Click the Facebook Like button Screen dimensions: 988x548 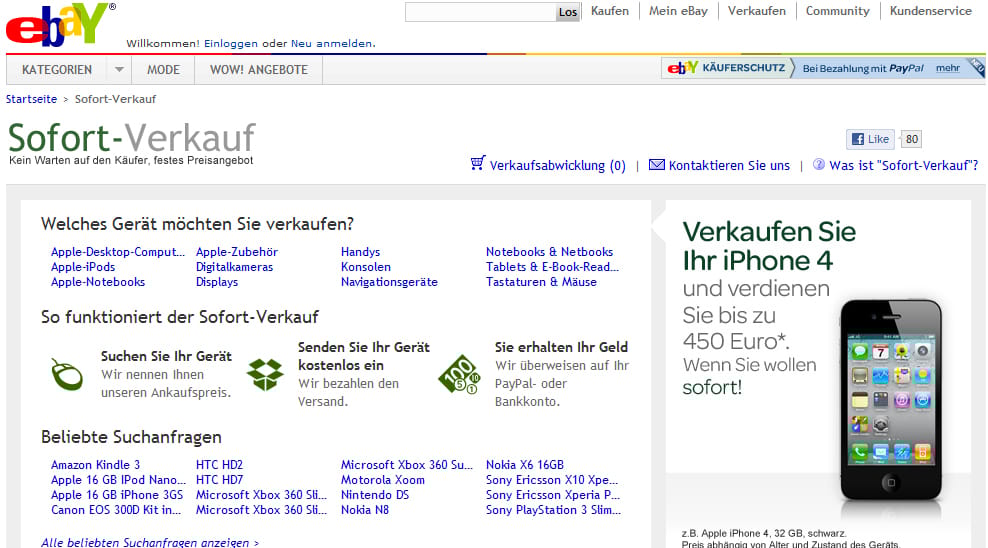(x=870, y=139)
